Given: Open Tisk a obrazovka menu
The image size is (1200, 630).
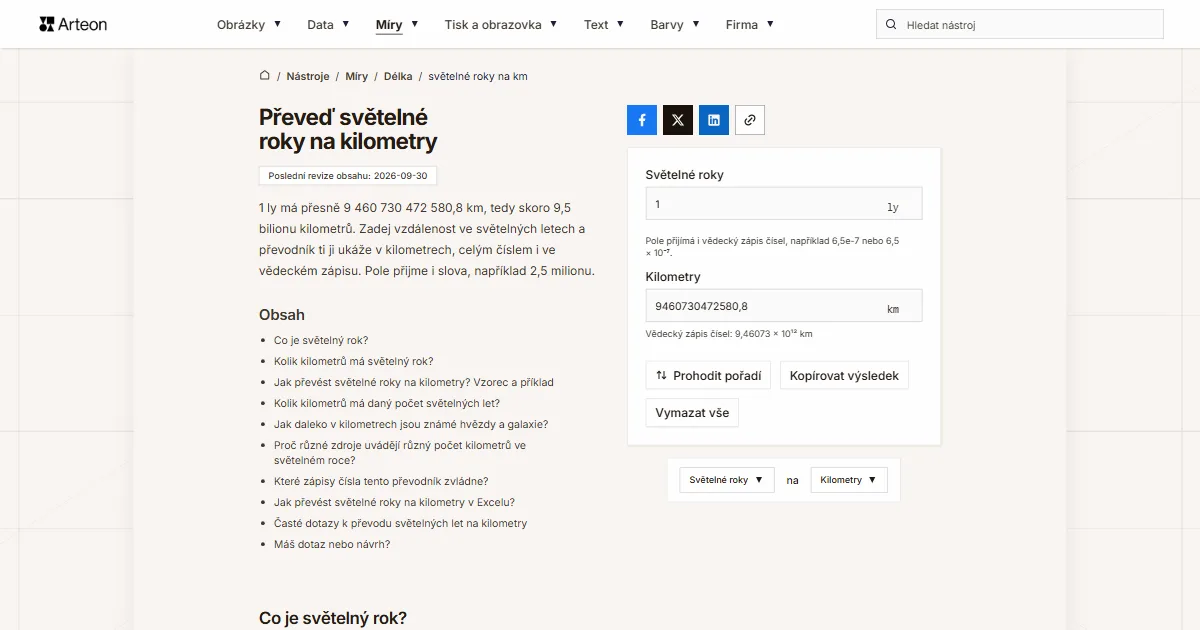Looking at the screenshot, I should [x=501, y=25].
